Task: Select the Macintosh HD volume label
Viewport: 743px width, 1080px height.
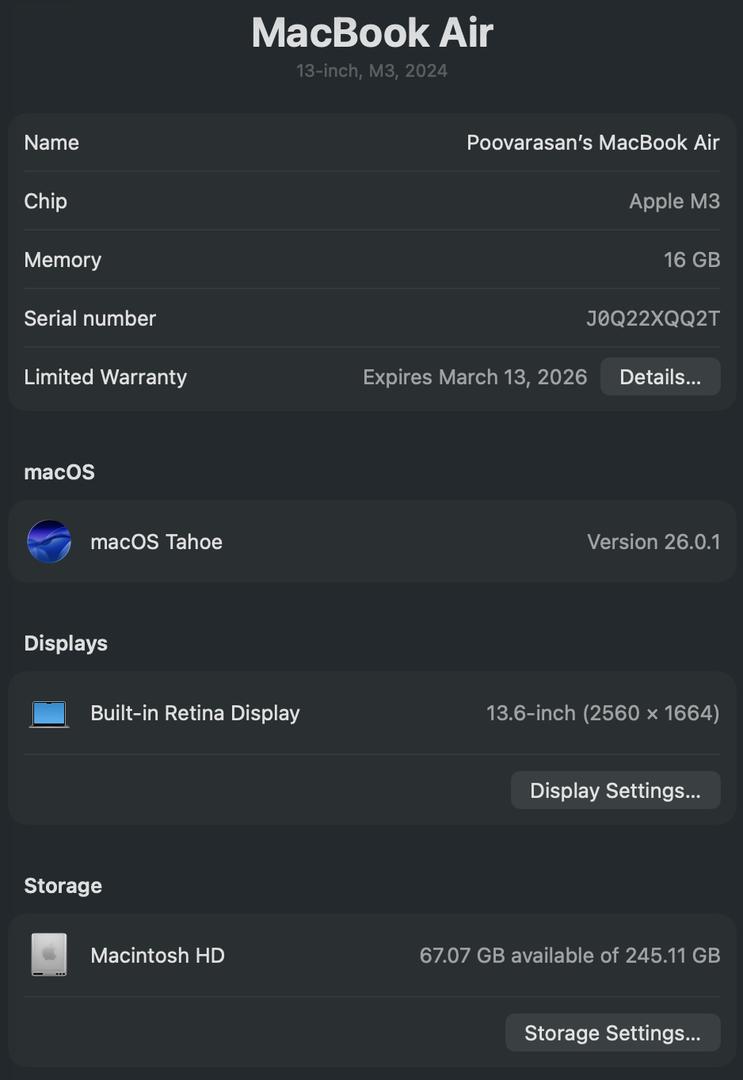Action: click(x=157, y=955)
